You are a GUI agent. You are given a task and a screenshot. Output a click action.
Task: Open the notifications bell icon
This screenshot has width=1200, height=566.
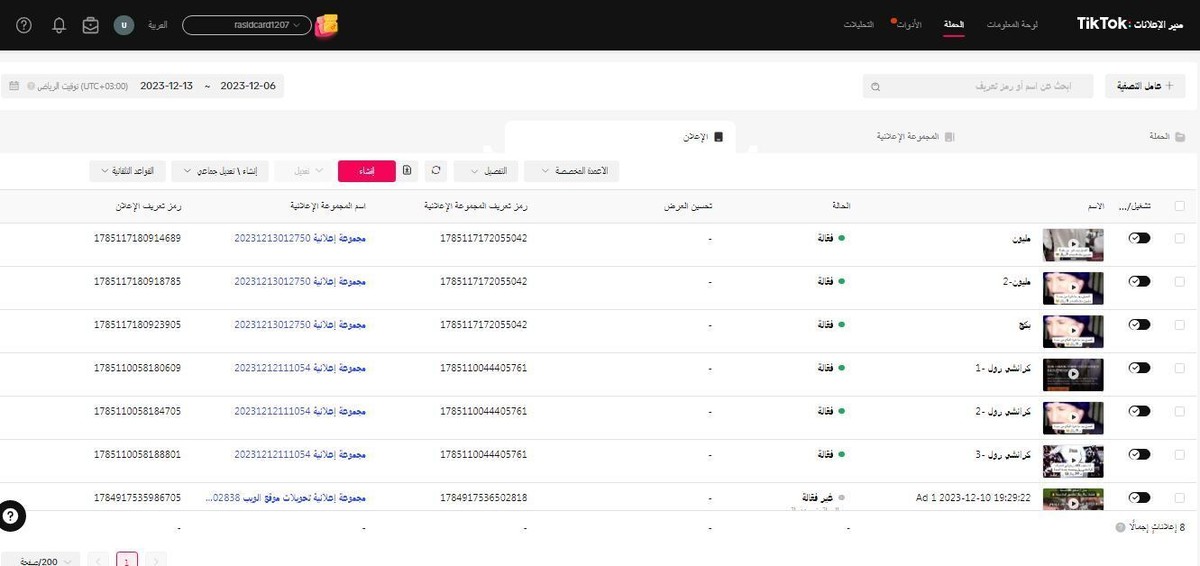(x=59, y=25)
